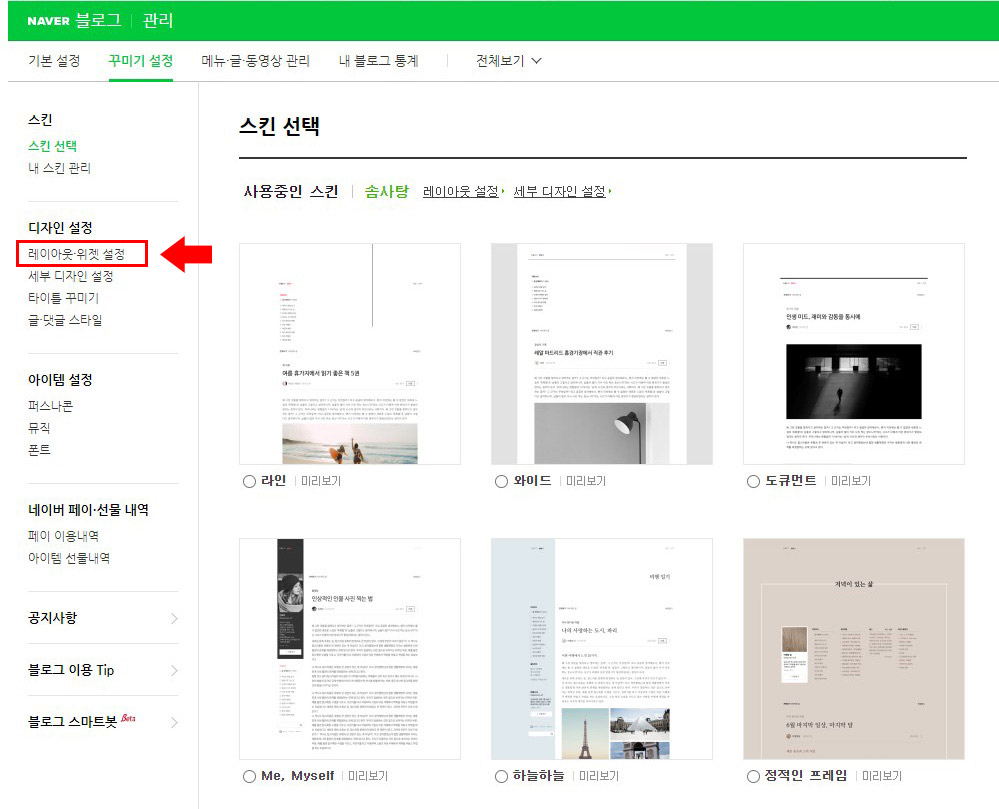This screenshot has width=999, height=809.
Task: Click the 아이템 설정 sidebar heading
Action: click(x=60, y=380)
